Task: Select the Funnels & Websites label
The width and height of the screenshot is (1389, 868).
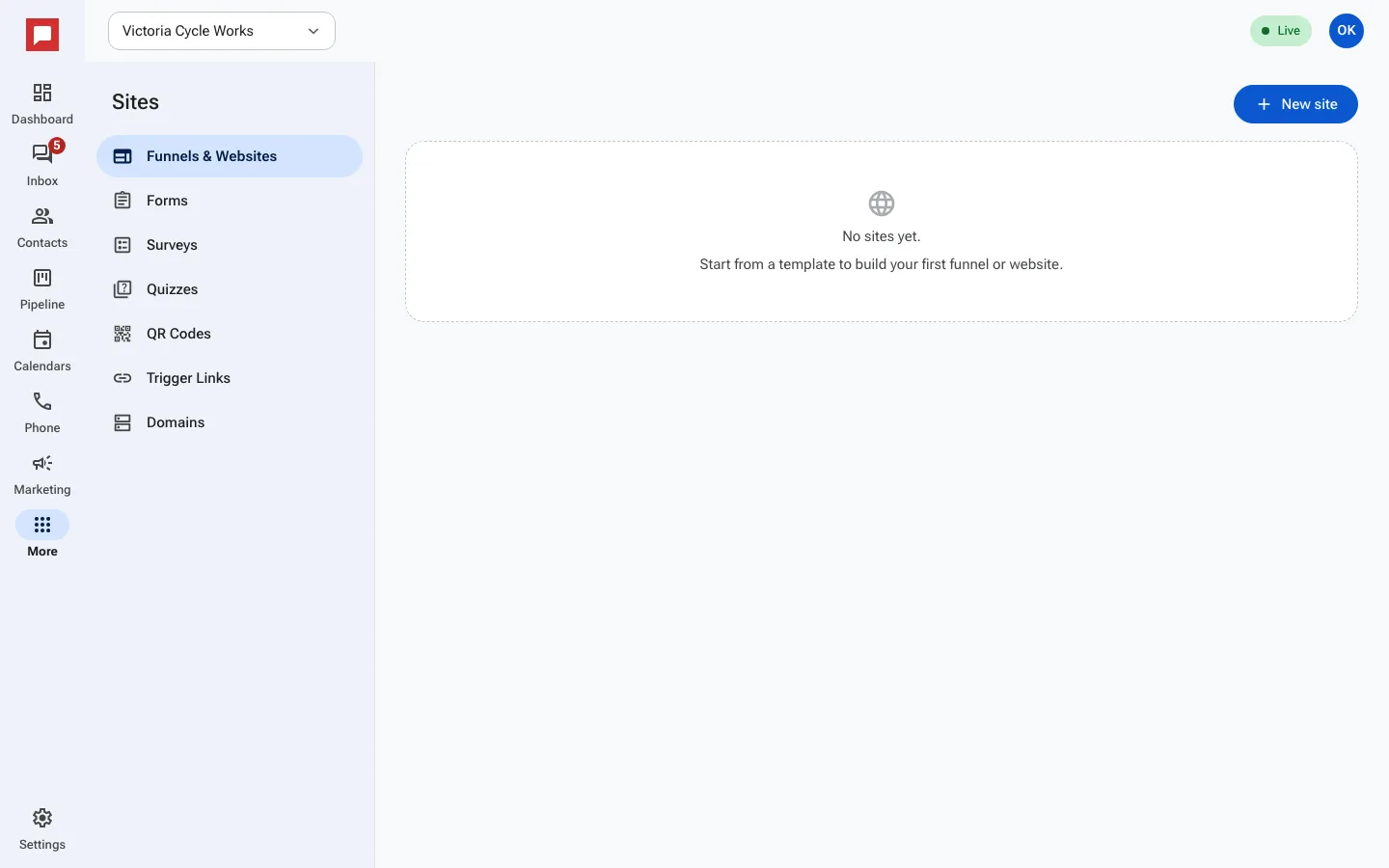Action: pos(211,156)
